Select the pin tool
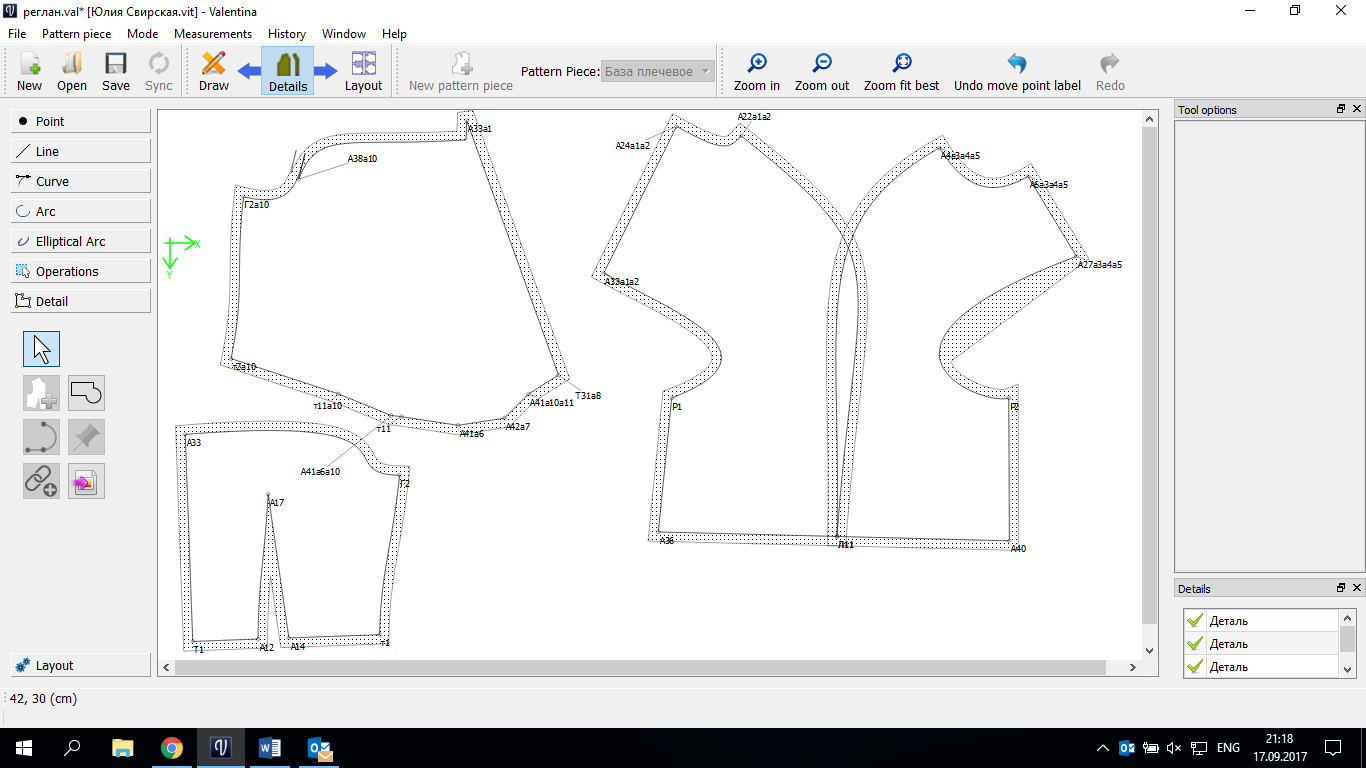This screenshot has width=1366, height=768. tap(86, 437)
